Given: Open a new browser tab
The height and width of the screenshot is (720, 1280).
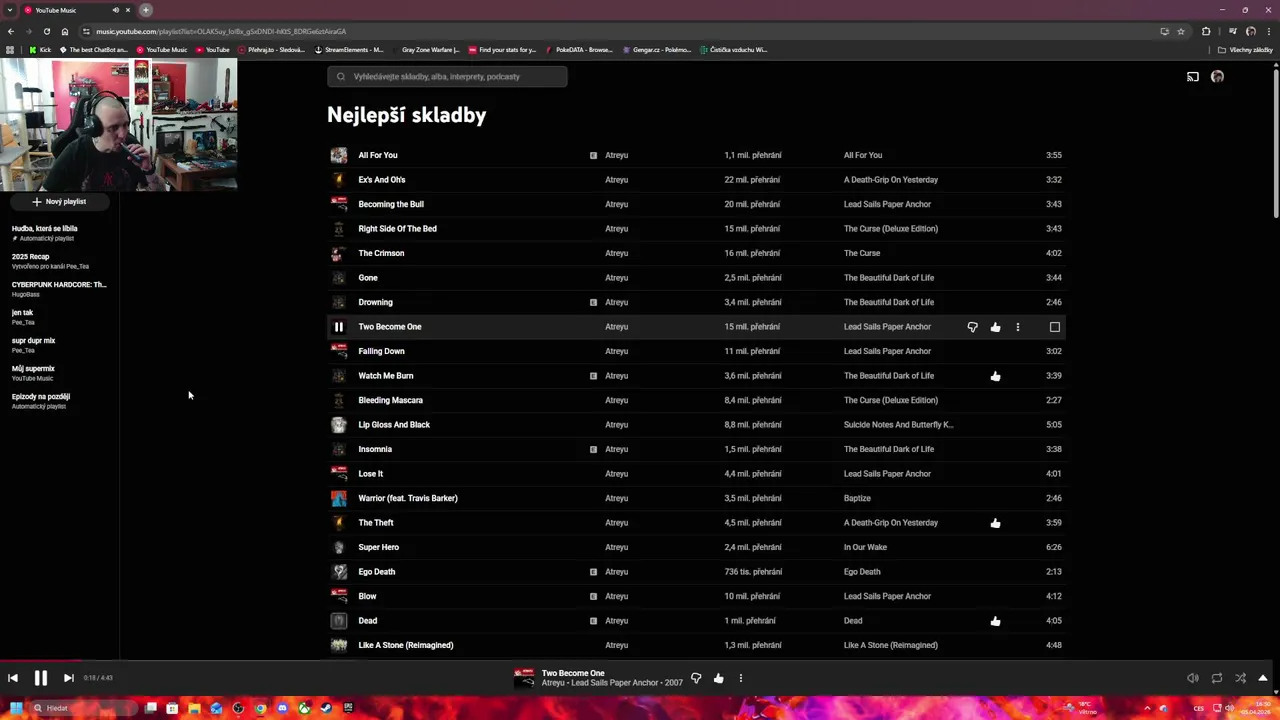Looking at the screenshot, I should (x=146, y=10).
